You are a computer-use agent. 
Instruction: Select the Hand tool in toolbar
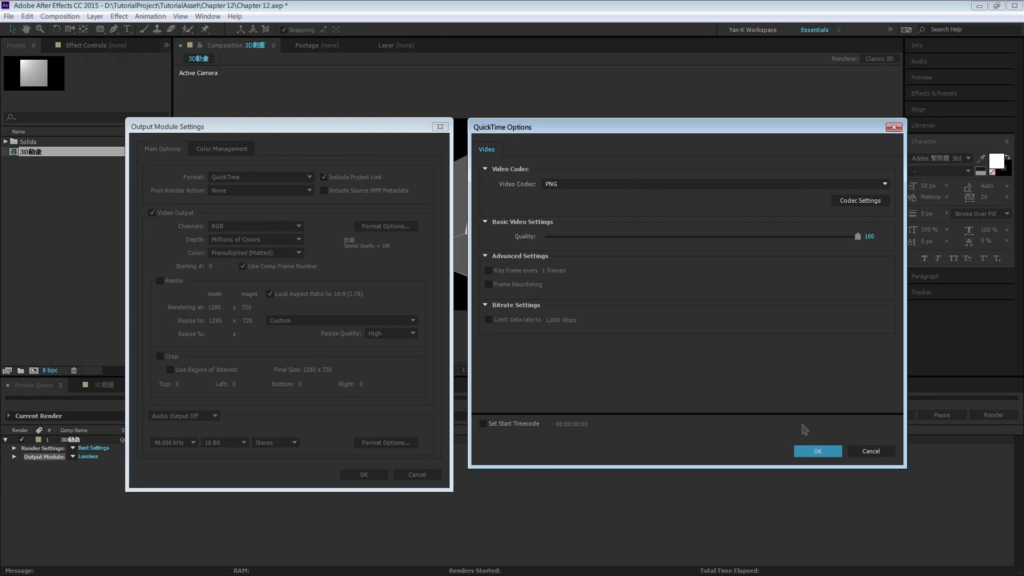[25, 29]
